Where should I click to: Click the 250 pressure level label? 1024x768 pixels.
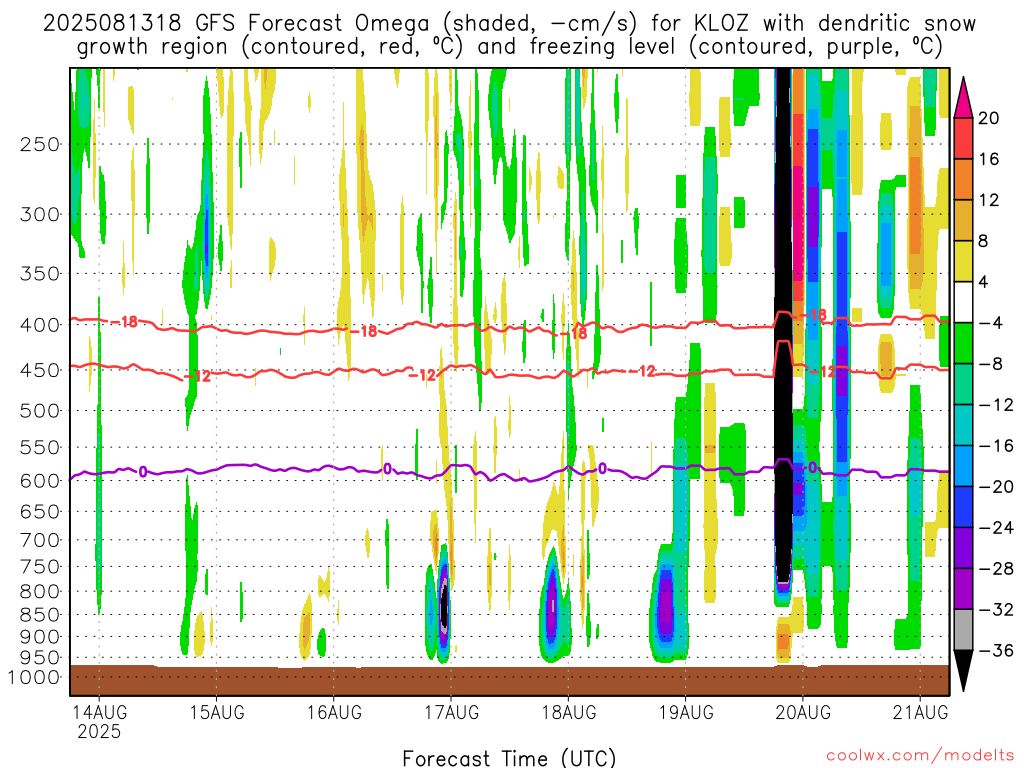click(x=40, y=144)
